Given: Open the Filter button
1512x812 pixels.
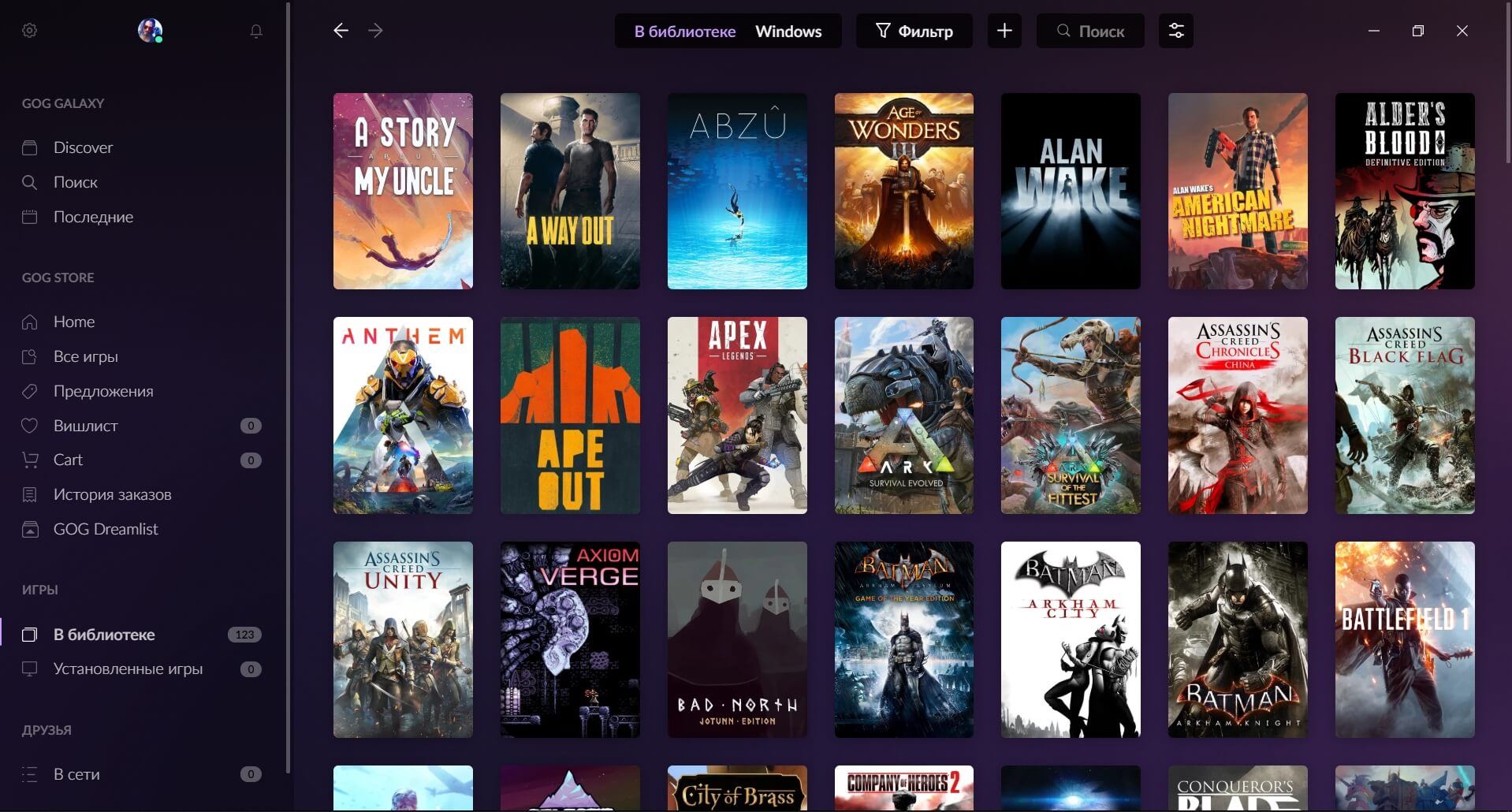Looking at the screenshot, I should tap(914, 31).
